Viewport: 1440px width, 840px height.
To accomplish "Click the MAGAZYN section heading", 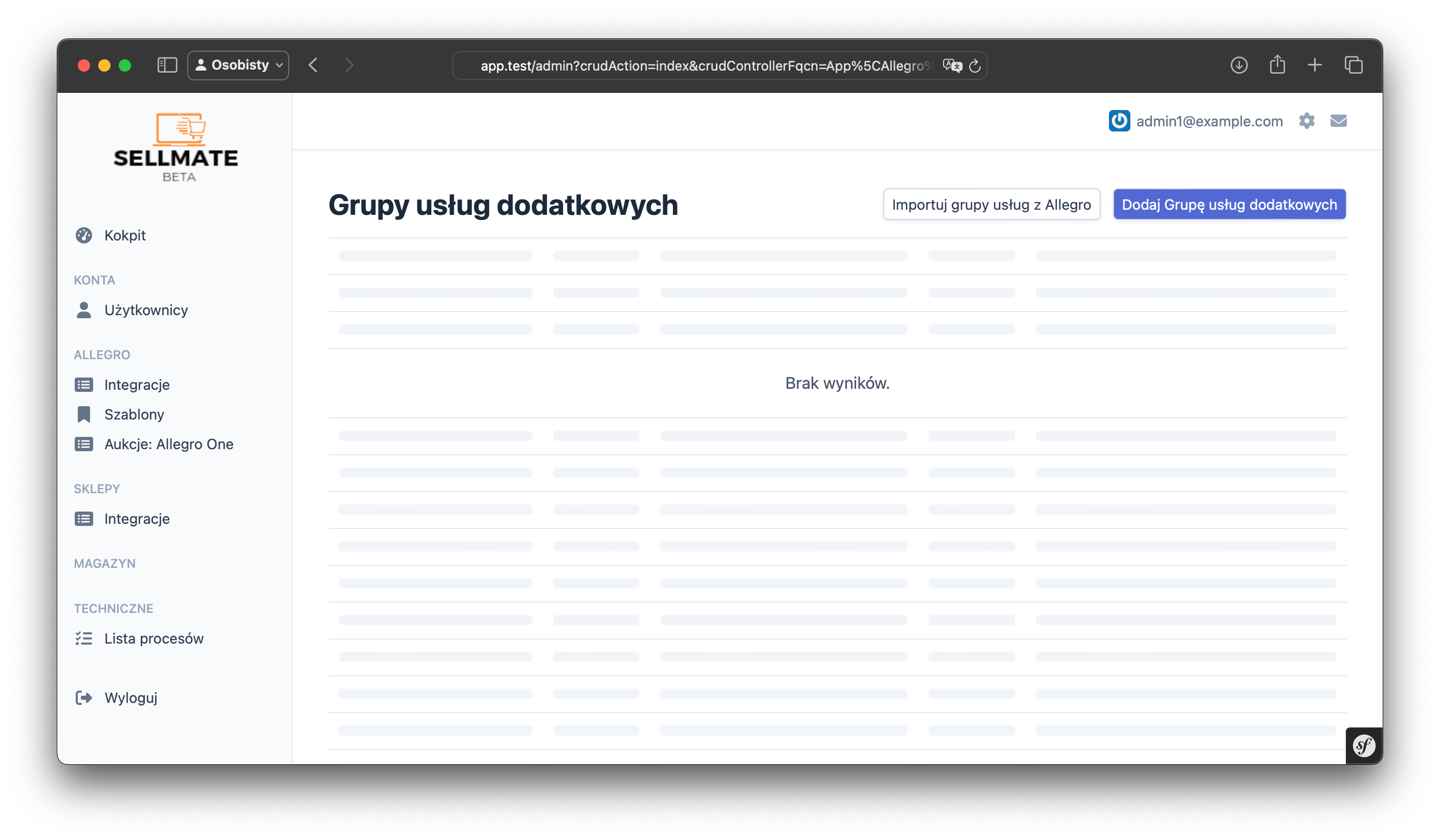I will tap(104, 563).
